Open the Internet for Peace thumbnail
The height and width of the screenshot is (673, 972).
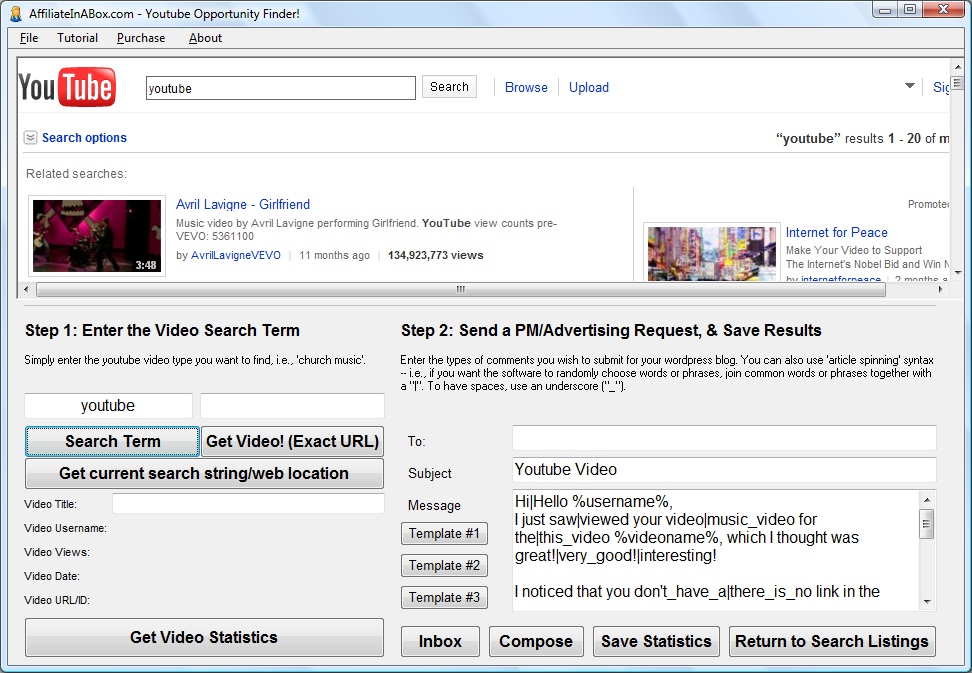[711, 254]
